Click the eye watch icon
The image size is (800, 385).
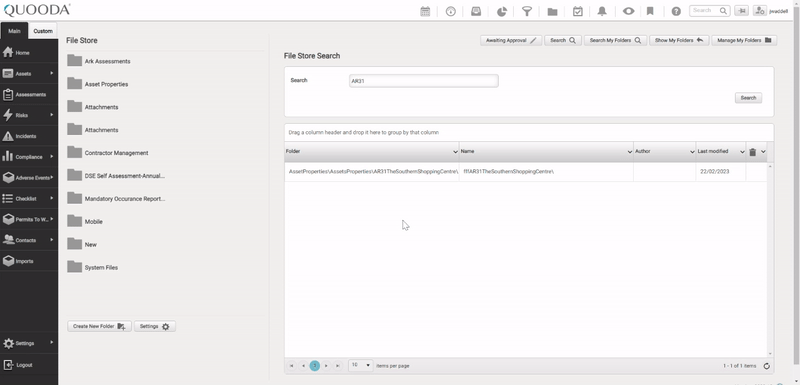(x=628, y=11)
